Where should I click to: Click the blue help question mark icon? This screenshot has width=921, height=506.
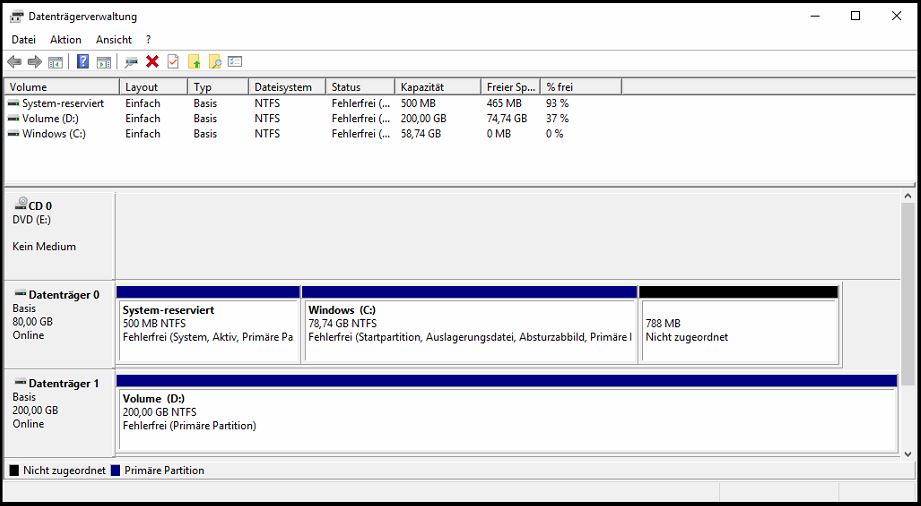(83, 62)
